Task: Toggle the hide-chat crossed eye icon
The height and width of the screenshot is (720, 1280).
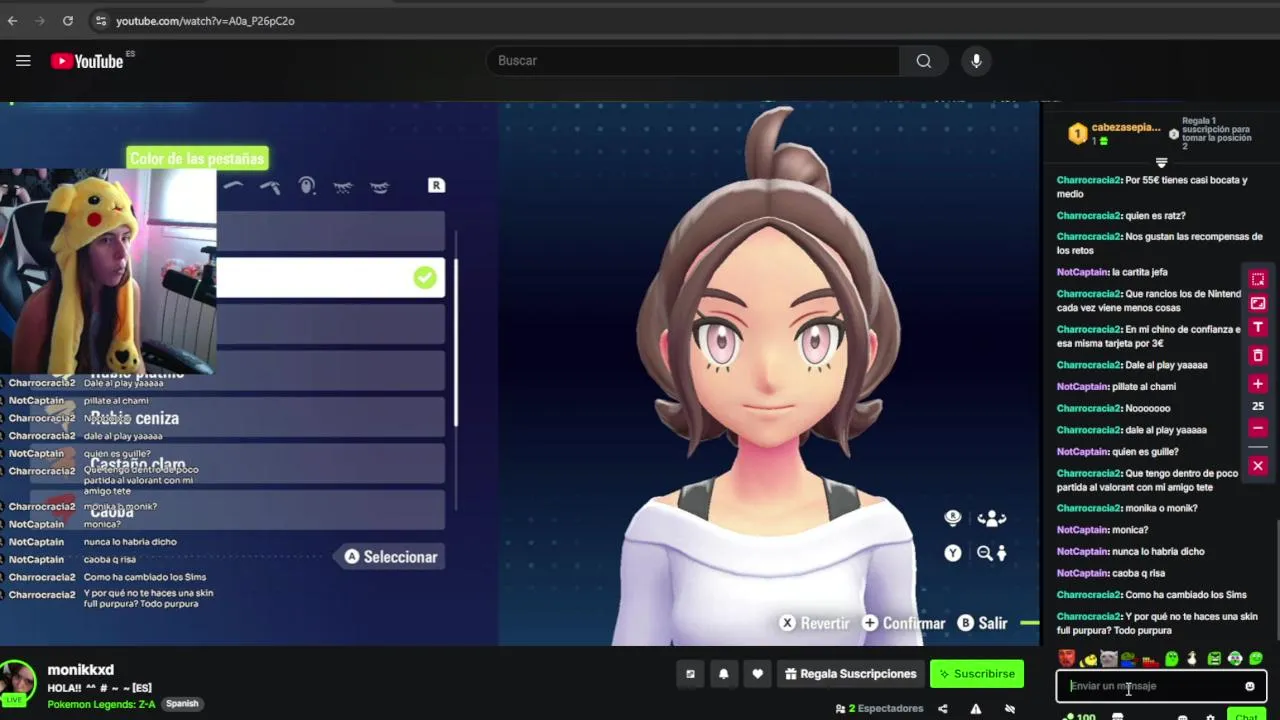Action: coord(1010,709)
